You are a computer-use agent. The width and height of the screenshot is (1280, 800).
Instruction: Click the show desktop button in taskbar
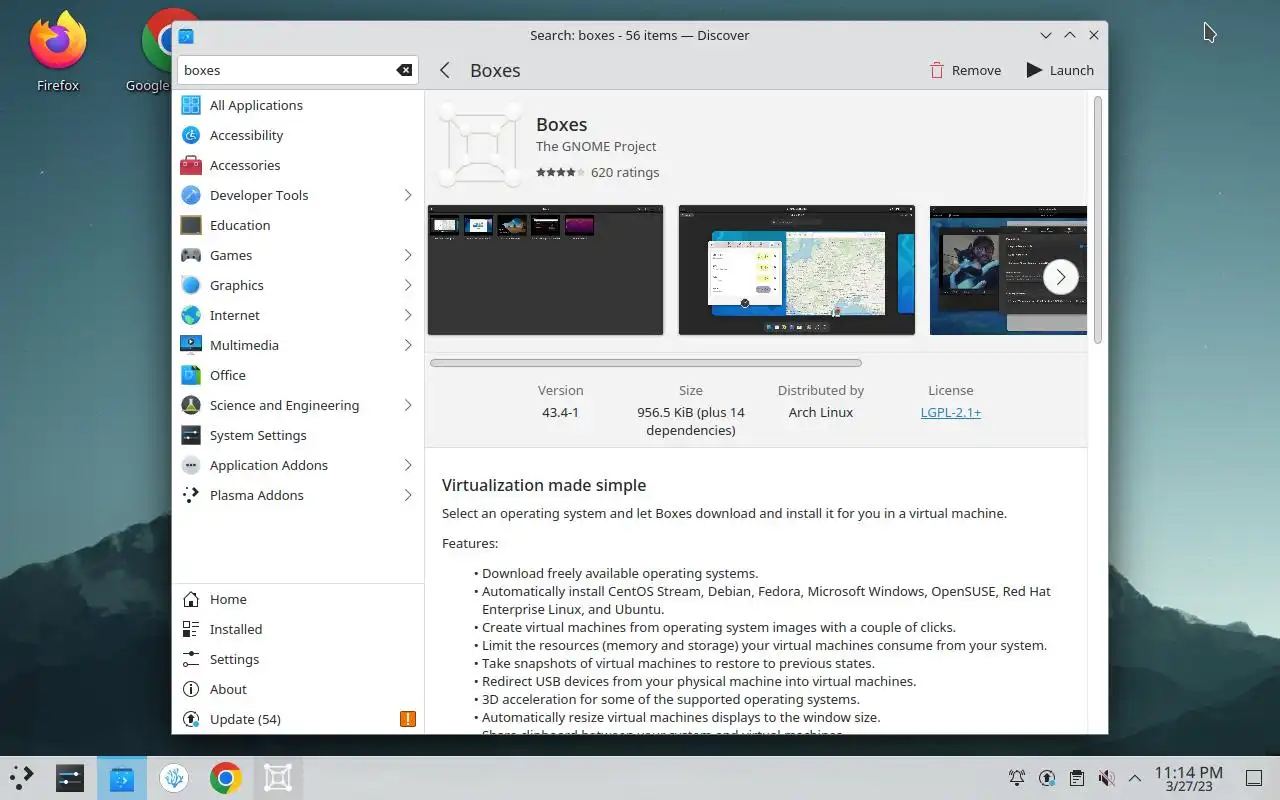[x=1254, y=778]
